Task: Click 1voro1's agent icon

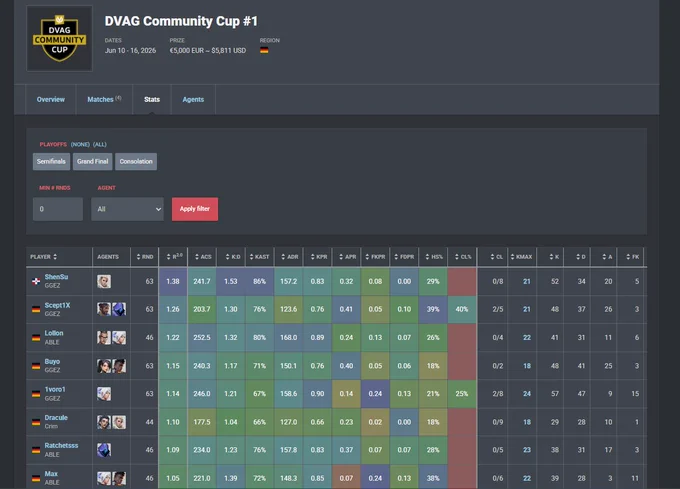Action: tap(104, 394)
